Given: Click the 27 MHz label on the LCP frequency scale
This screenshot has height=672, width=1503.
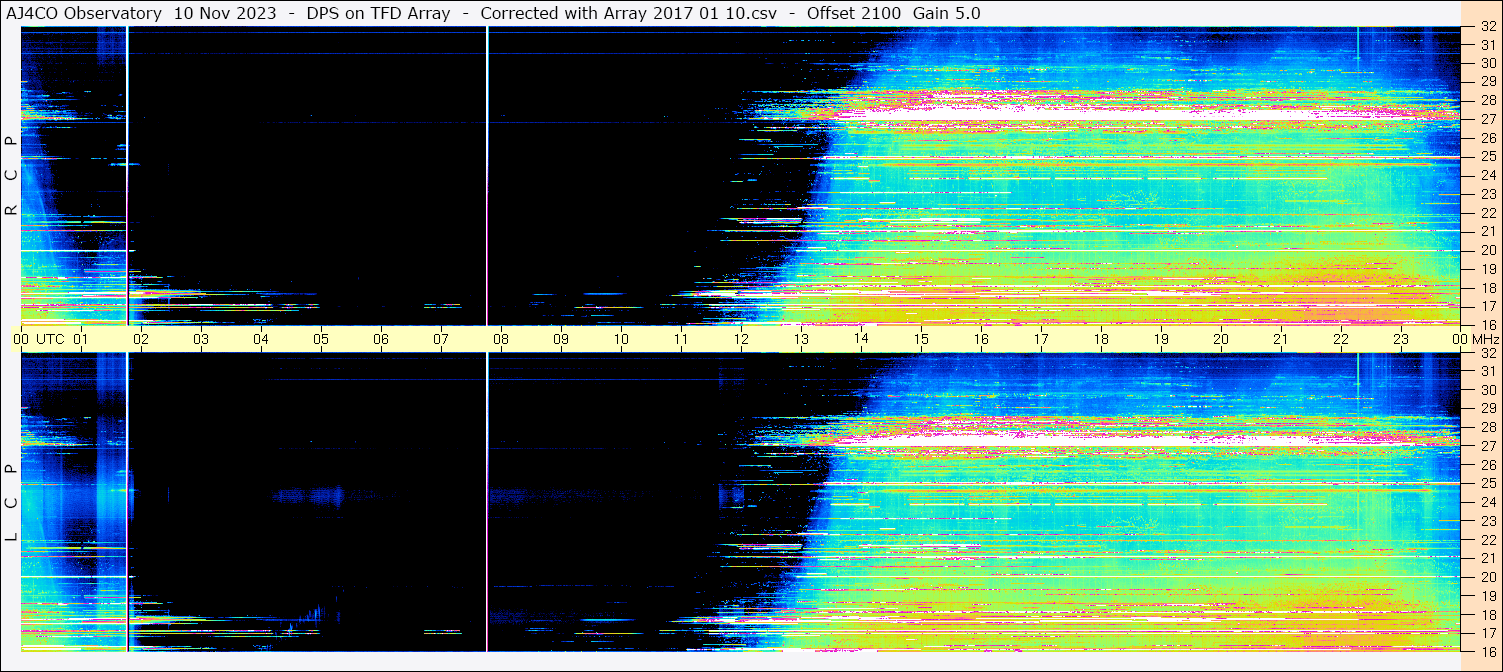Looking at the screenshot, I should 1487,446.
